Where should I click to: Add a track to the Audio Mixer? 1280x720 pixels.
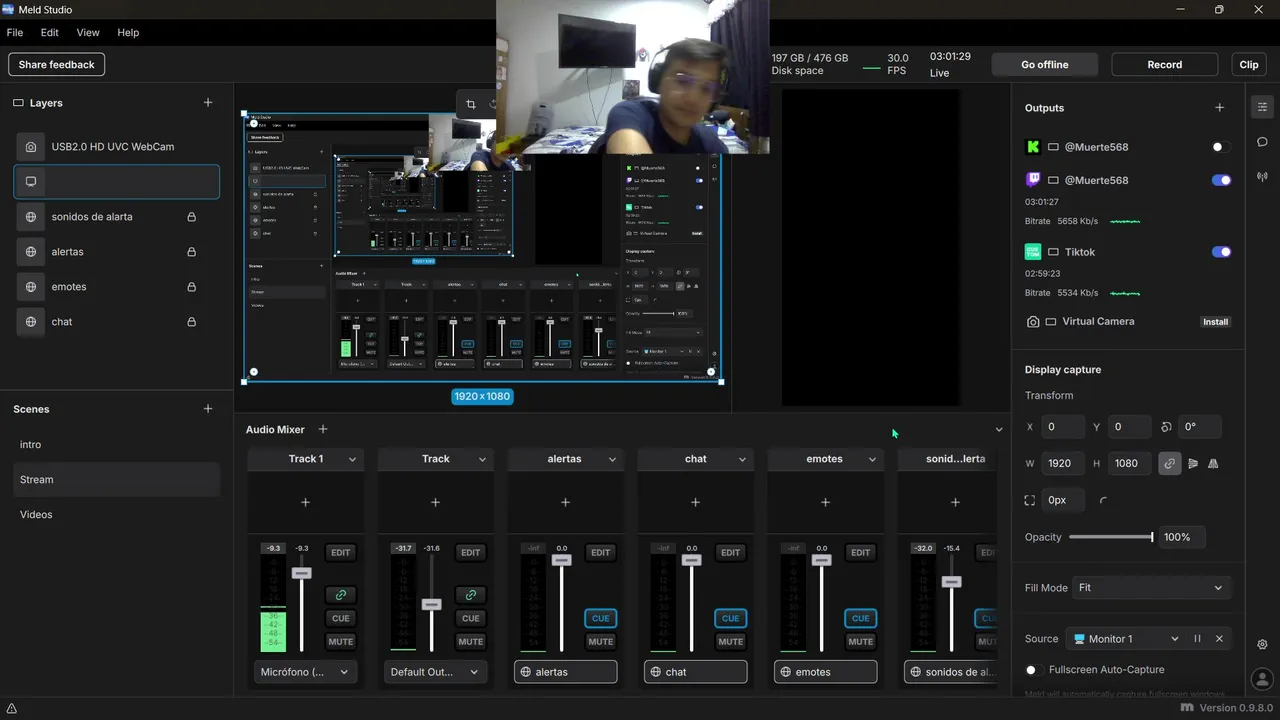323,429
